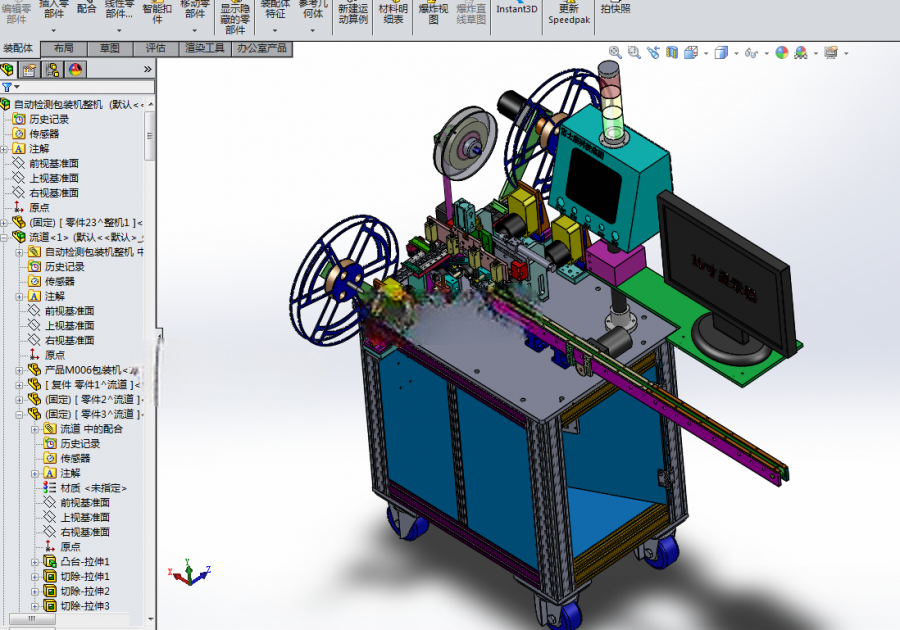Expand the 产品M006包装机 tree node
Viewport: 900px width, 630px height.
point(19,370)
